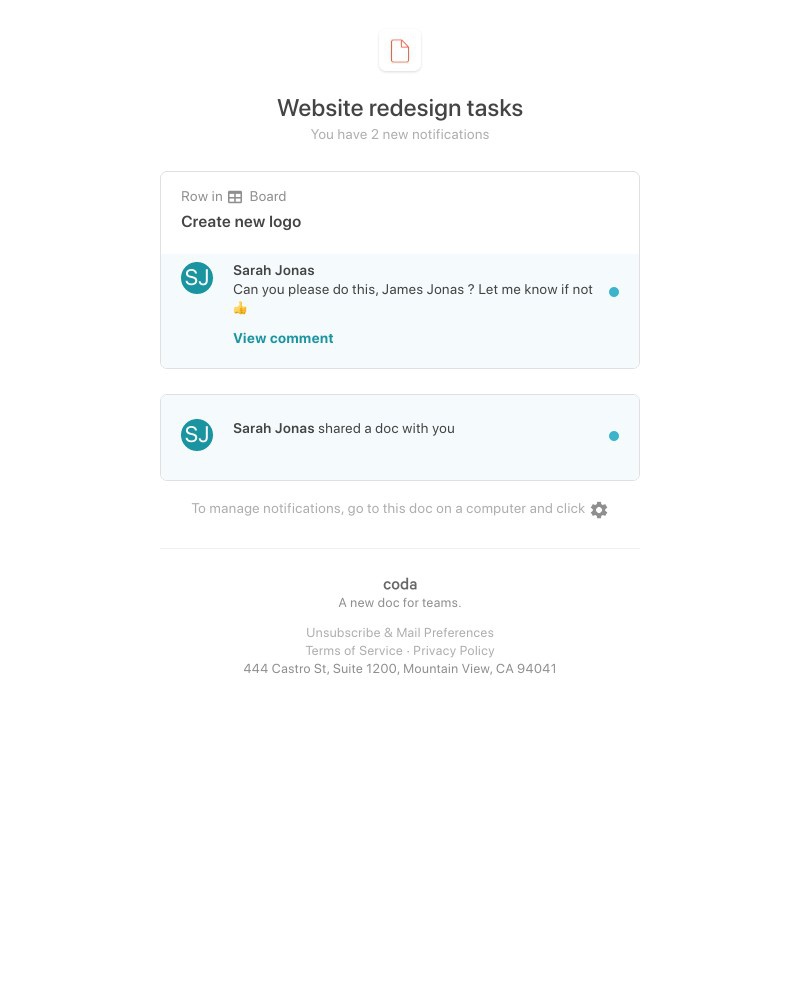The width and height of the screenshot is (800, 1000).
Task: Click the thumbs up emoji in the comment
Action: point(240,308)
